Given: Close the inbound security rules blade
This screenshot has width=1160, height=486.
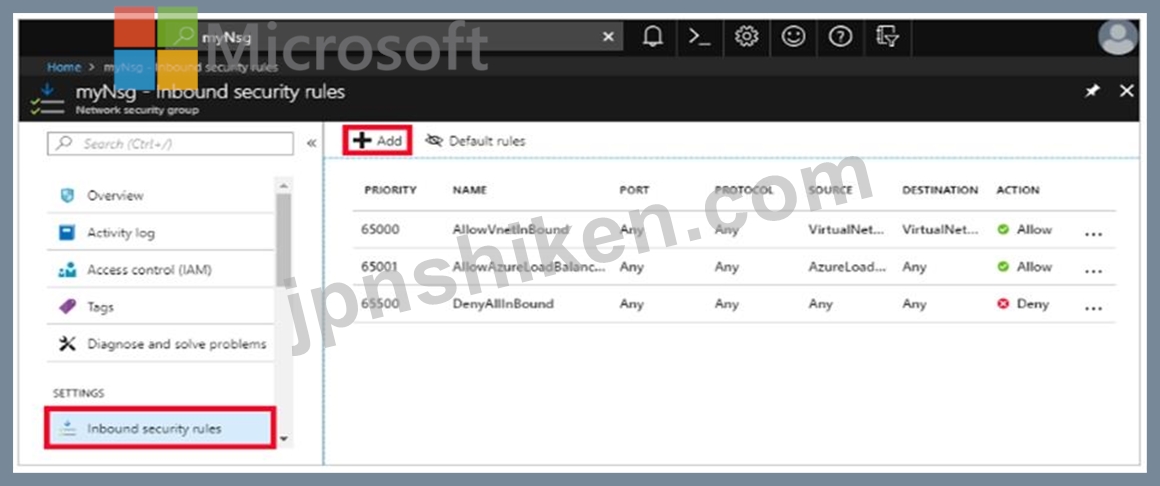Looking at the screenshot, I should coord(1127,91).
